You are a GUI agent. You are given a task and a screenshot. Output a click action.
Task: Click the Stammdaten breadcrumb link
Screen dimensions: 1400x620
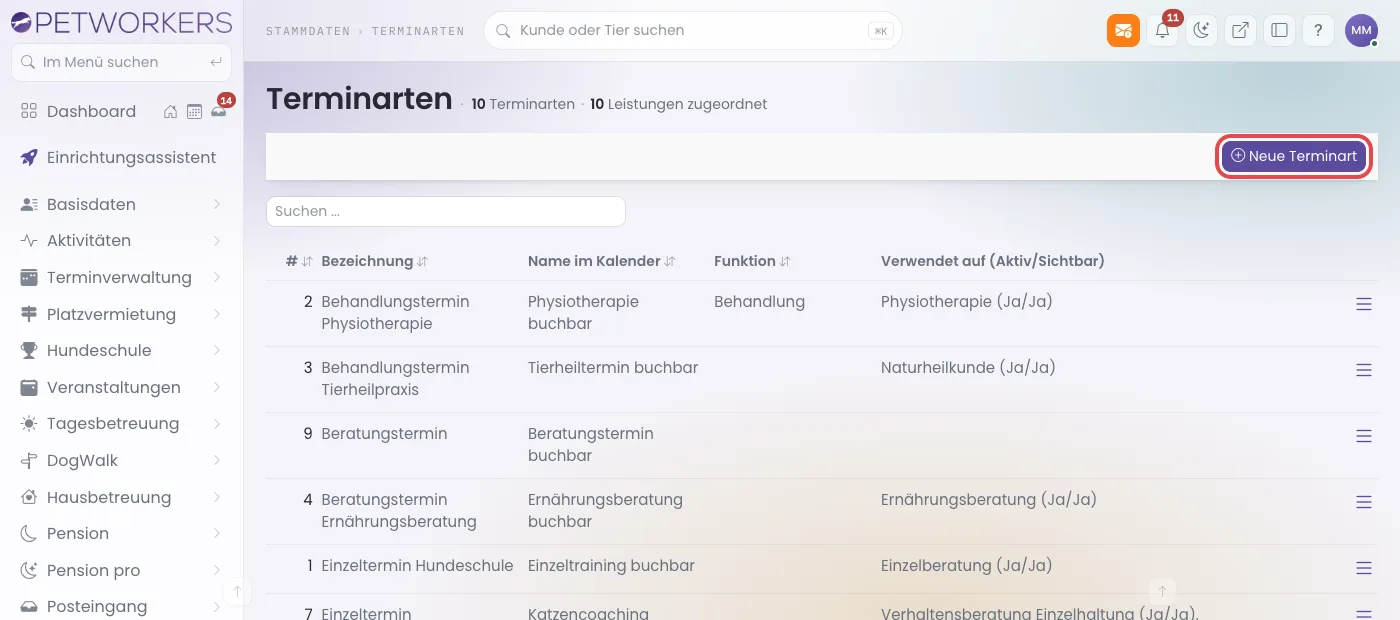coord(308,31)
